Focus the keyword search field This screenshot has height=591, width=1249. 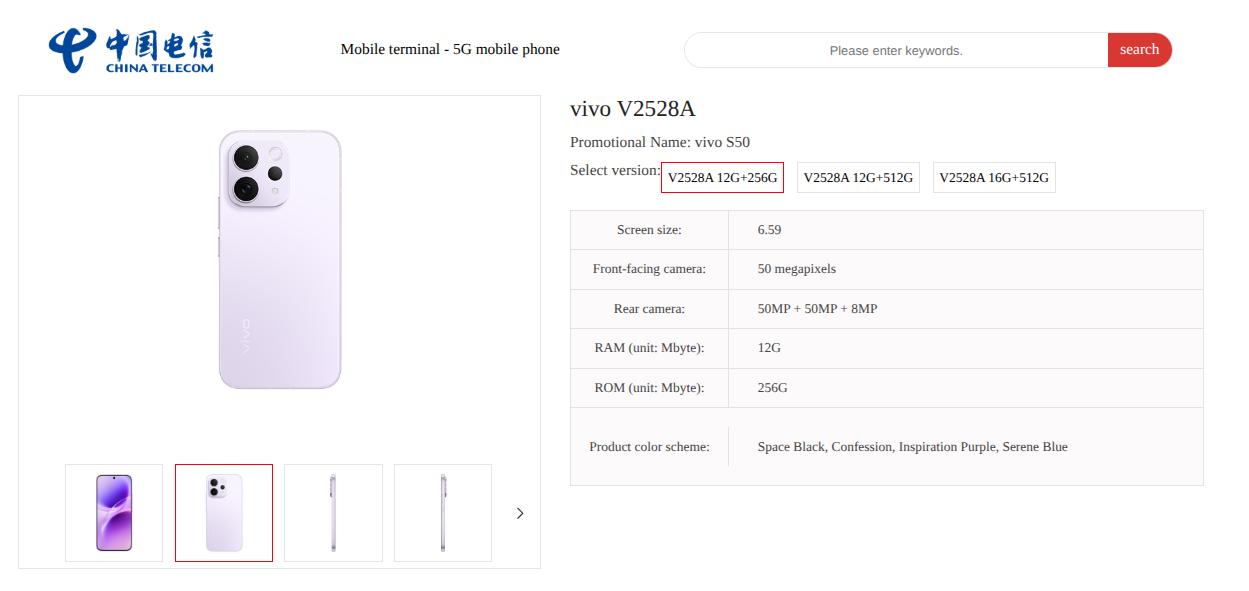click(x=896, y=50)
